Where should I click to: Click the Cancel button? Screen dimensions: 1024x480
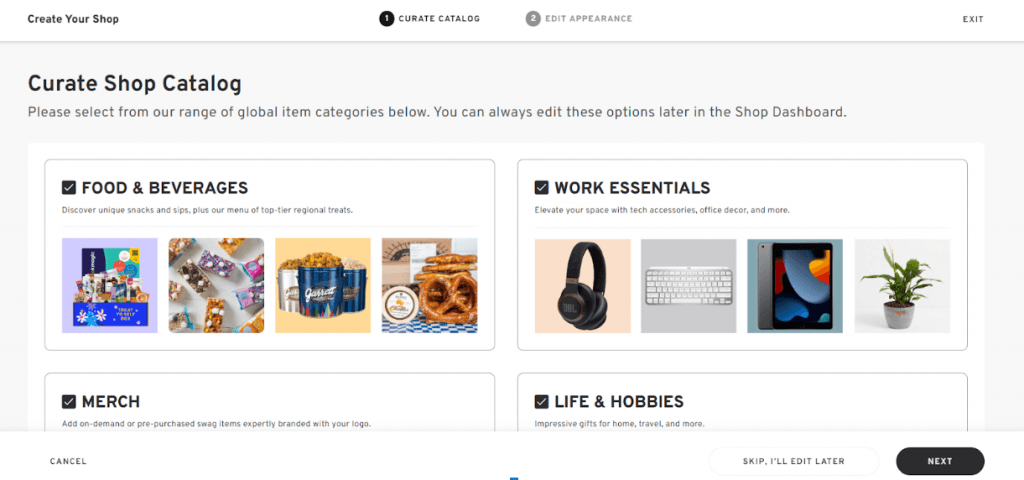pyautogui.click(x=68, y=461)
